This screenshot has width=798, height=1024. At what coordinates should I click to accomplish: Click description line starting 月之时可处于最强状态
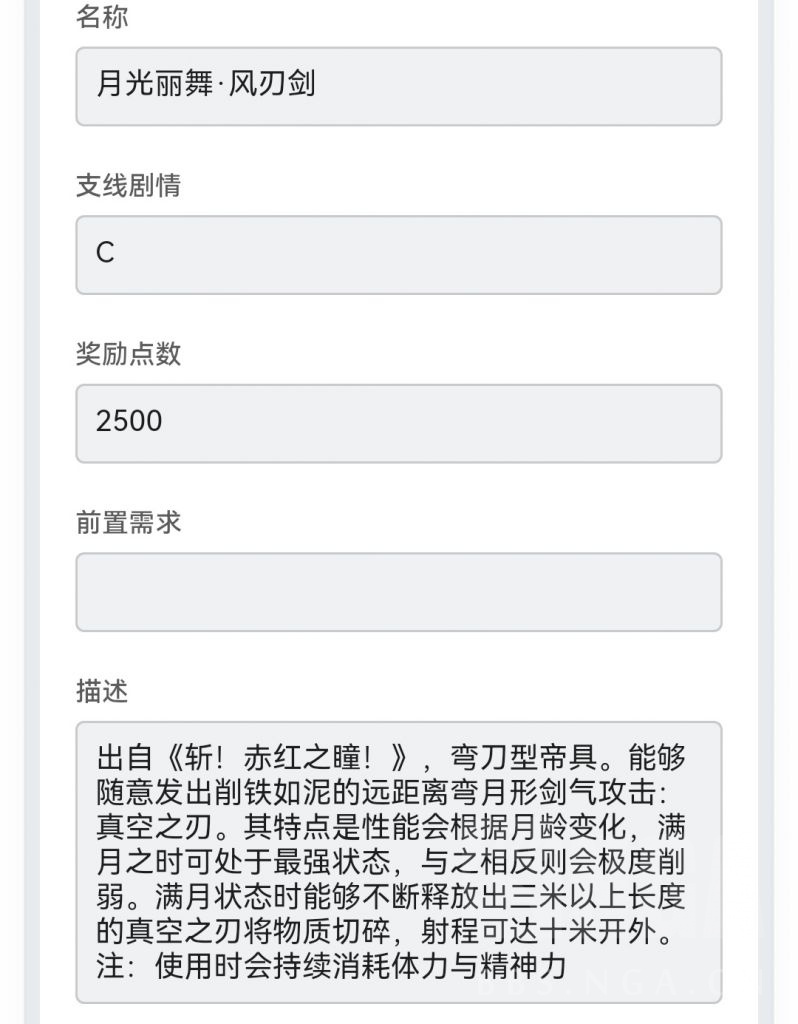click(391, 861)
